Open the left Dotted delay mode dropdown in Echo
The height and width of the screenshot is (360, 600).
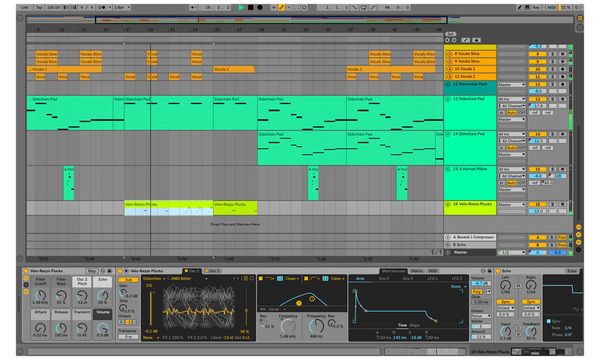tap(505, 308)
